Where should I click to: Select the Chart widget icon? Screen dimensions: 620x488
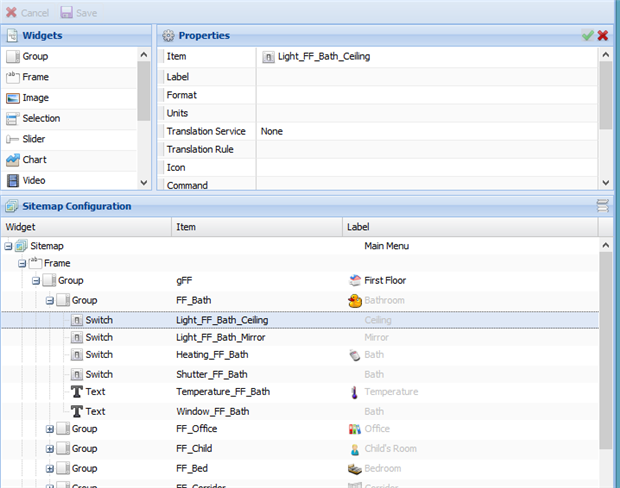click(13, 160)
